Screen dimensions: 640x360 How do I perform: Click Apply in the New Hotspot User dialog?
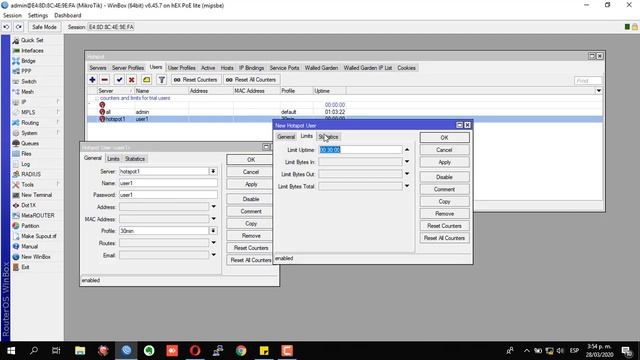(444, 162)
